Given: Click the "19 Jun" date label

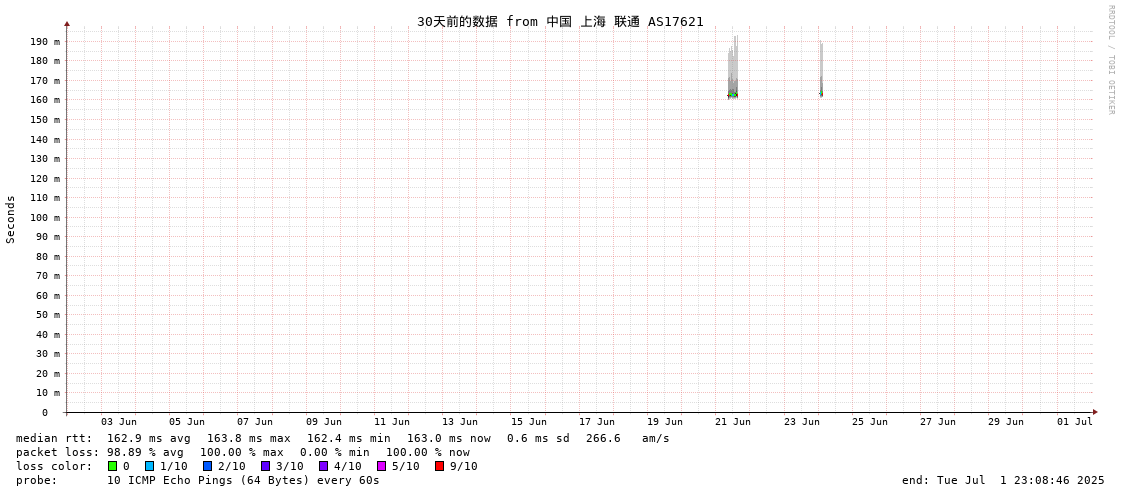Looking at the screenshot, I should (665, 422).
